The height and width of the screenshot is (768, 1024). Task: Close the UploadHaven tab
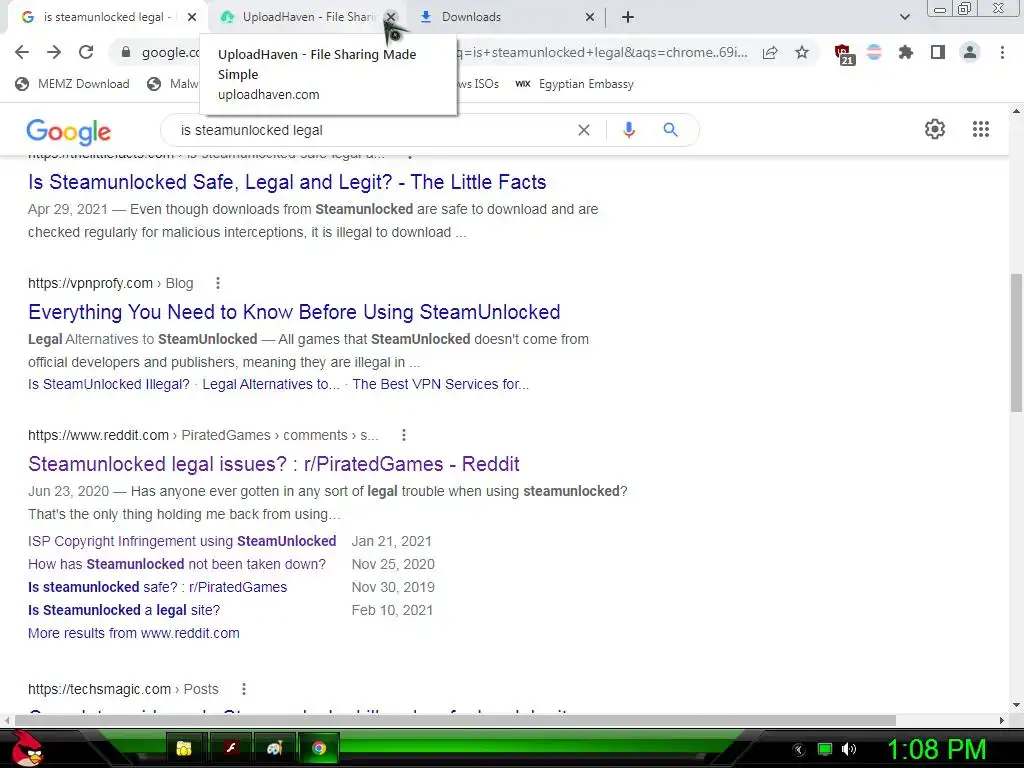(x=391, y=17)
